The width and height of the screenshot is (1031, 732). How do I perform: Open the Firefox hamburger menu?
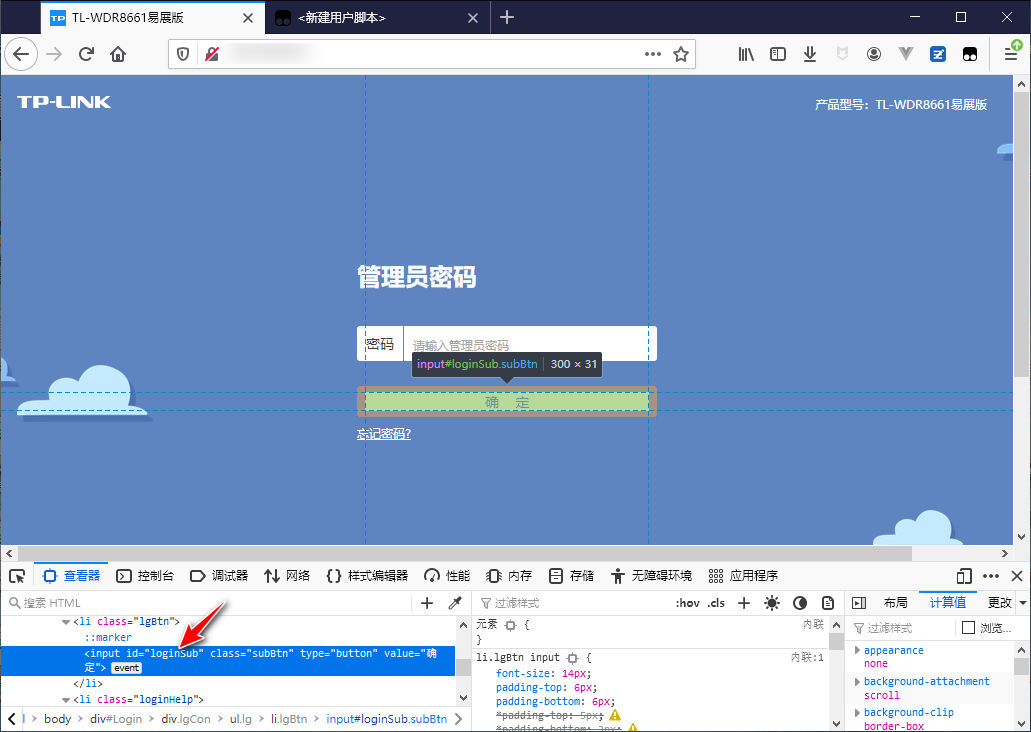pyautogui.click(x=1011, y=54)
